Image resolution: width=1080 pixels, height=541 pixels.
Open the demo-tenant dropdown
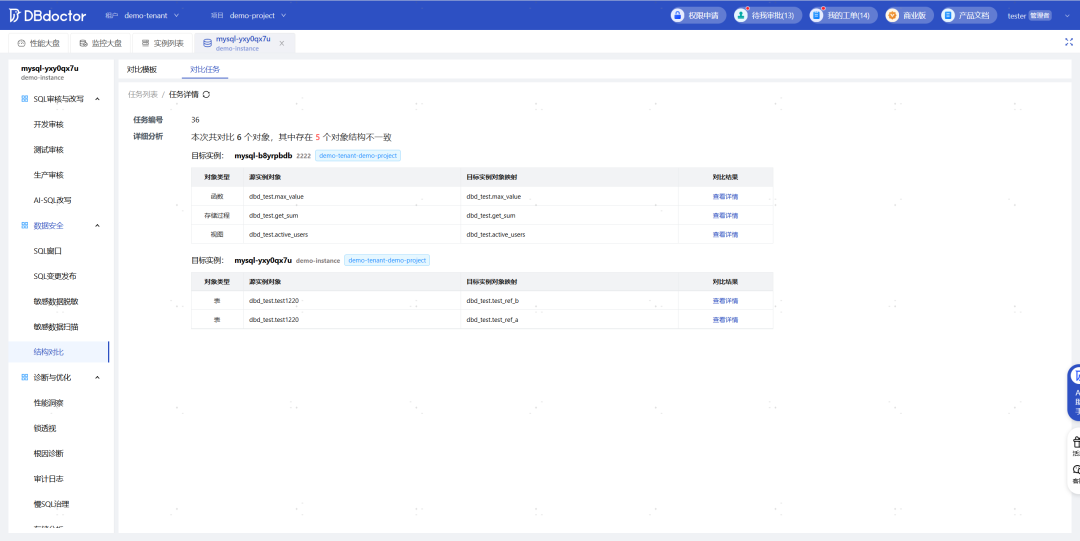[152, 15]
